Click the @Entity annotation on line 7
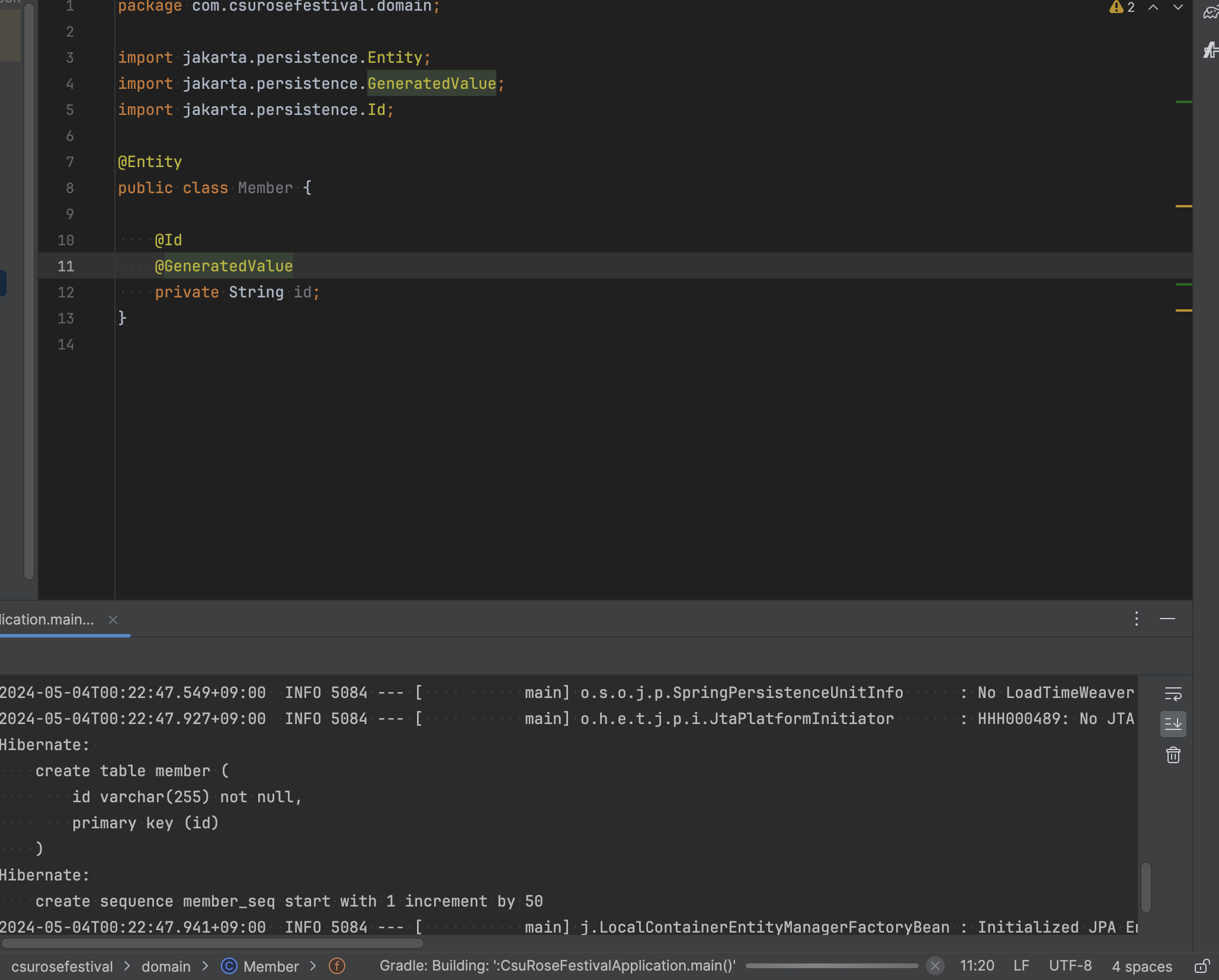 click(x=150, y=162)
